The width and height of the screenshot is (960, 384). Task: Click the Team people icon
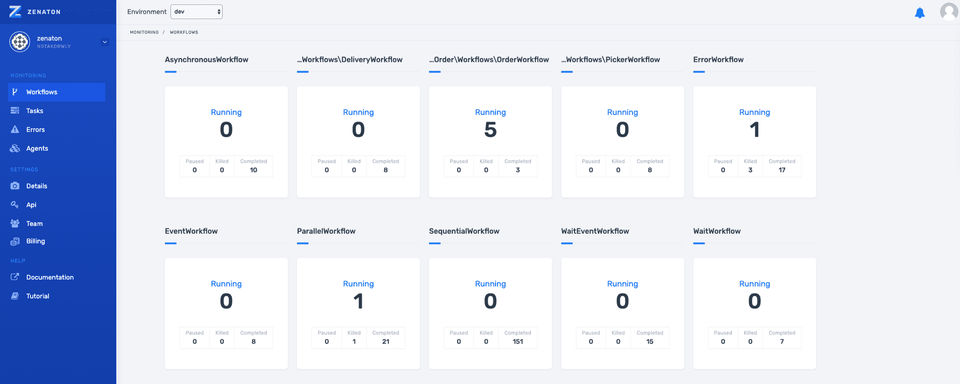pos(15,224)
